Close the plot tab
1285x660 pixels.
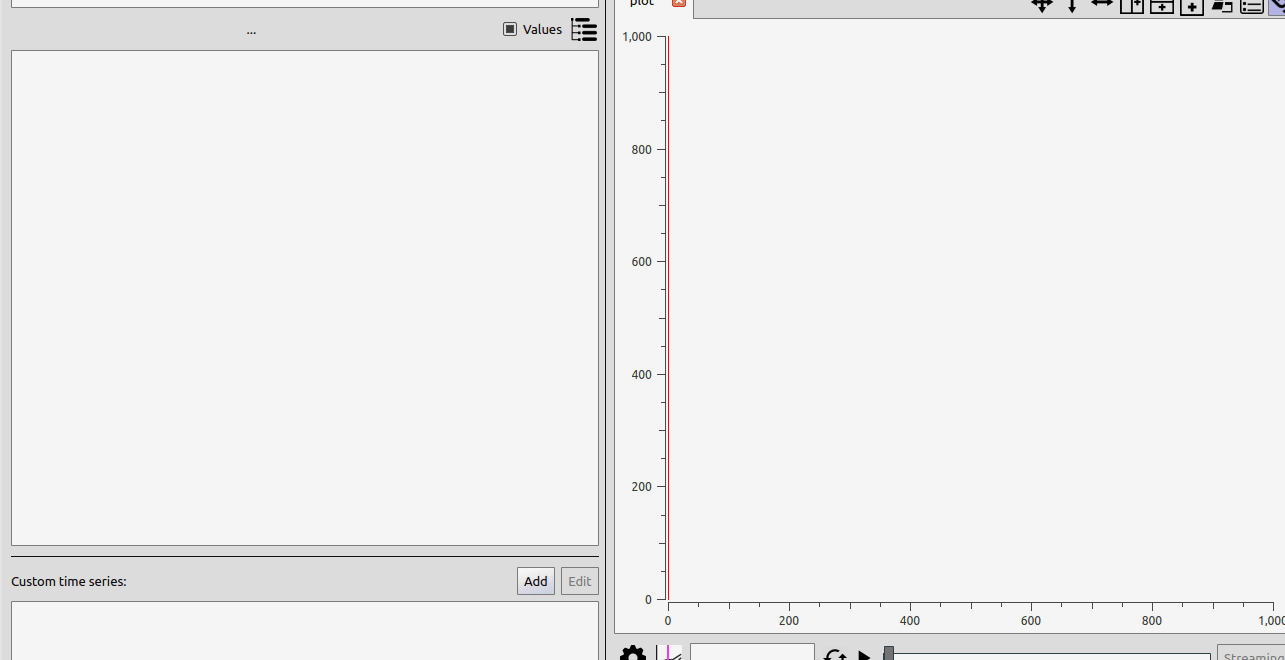(x=679, y=3)
